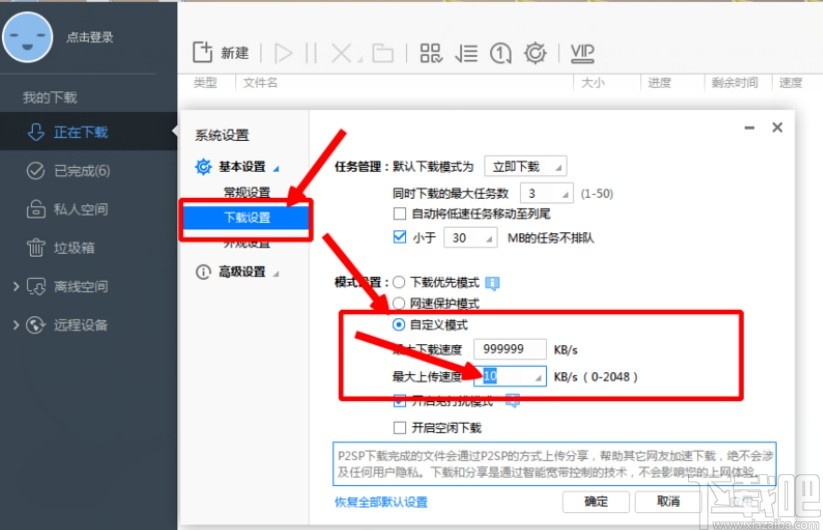Click the 文件名 column header
The image size is (823, 530).
point(260,82)
